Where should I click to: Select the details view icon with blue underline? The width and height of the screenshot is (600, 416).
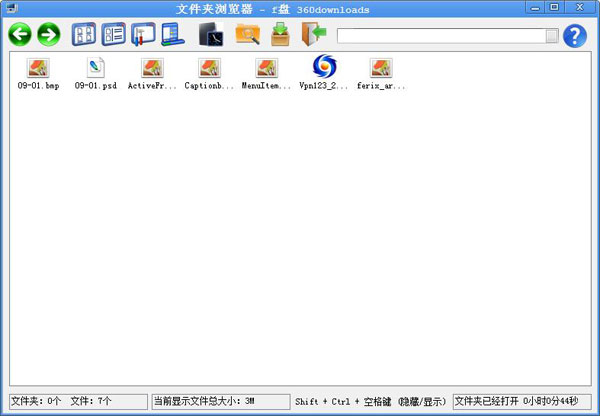pyautogui.click(x=172, y=36)
